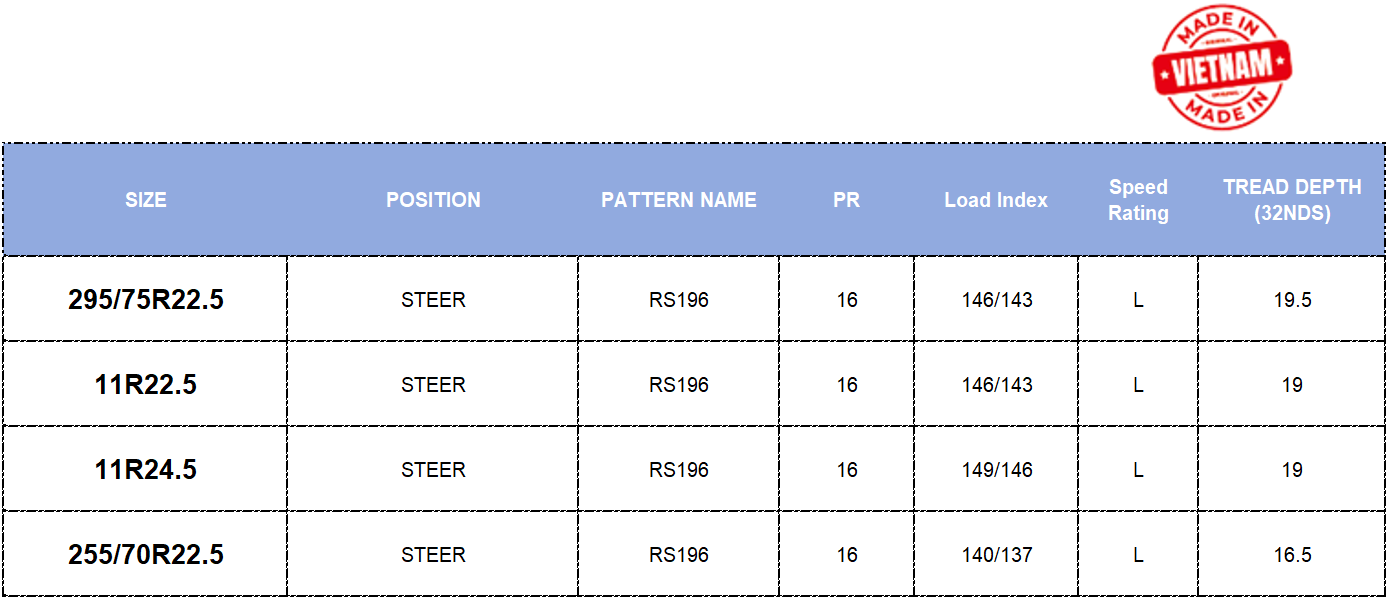Viewport: 1389px width, 601px height.
Task: Select the POSITION column header
Action: pyautogui.click(x=433, y=200)
